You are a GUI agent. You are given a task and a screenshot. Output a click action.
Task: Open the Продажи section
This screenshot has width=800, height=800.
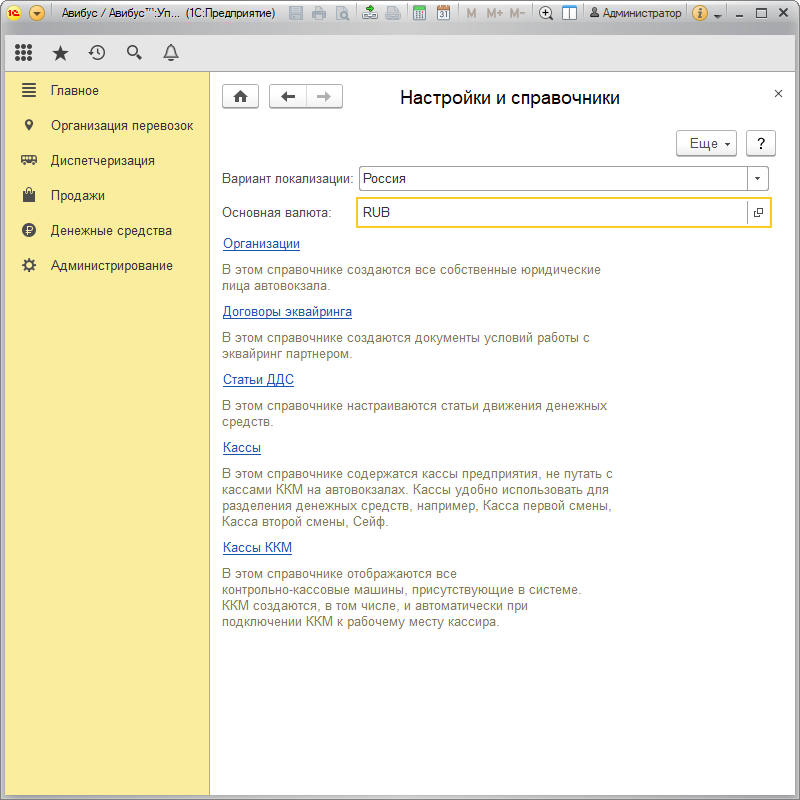78,195
